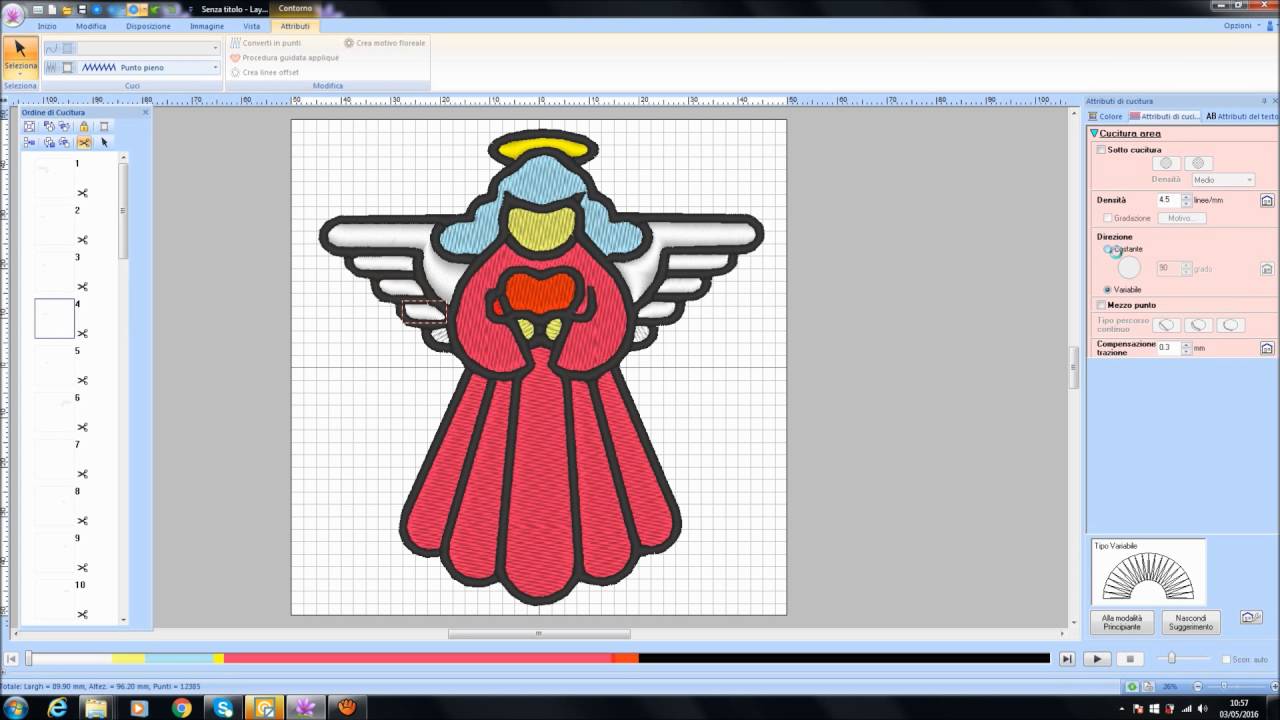Open Skype from the Windows taskbar

(x=223, y=708)
